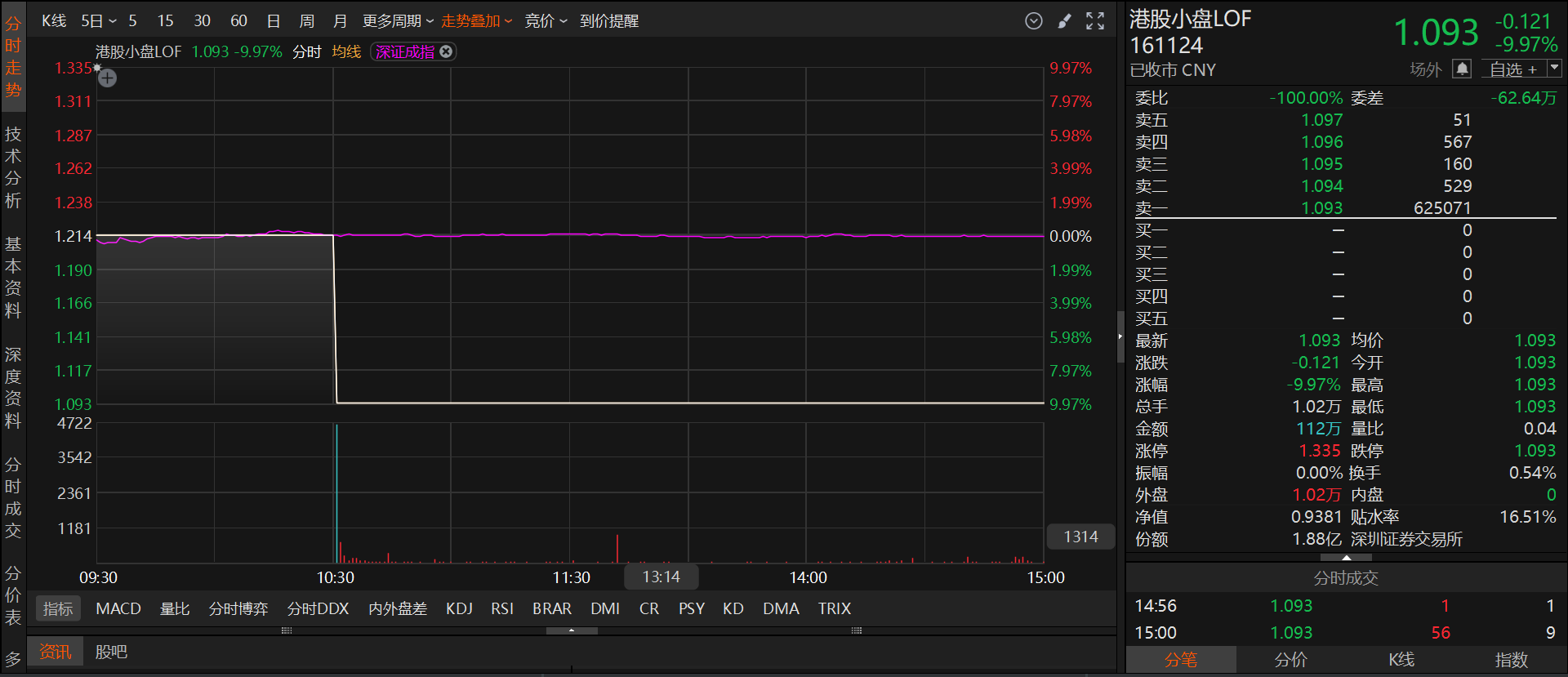The height and width of the screenshot is (677, 1568).
Task: Click the drawing brush tool icon
Action: pos(1064,21)
